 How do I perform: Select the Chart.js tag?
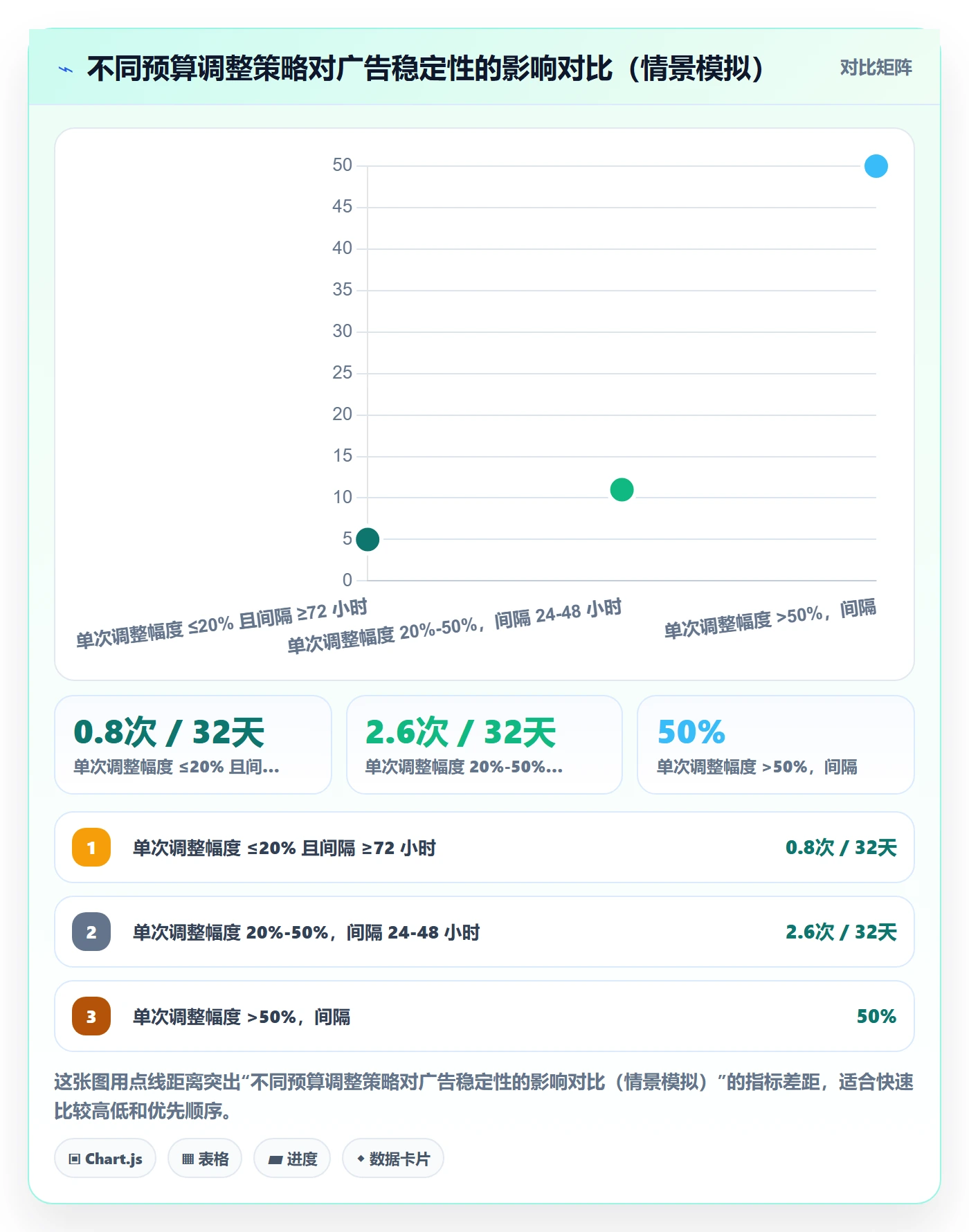[x=105, y=1158]
